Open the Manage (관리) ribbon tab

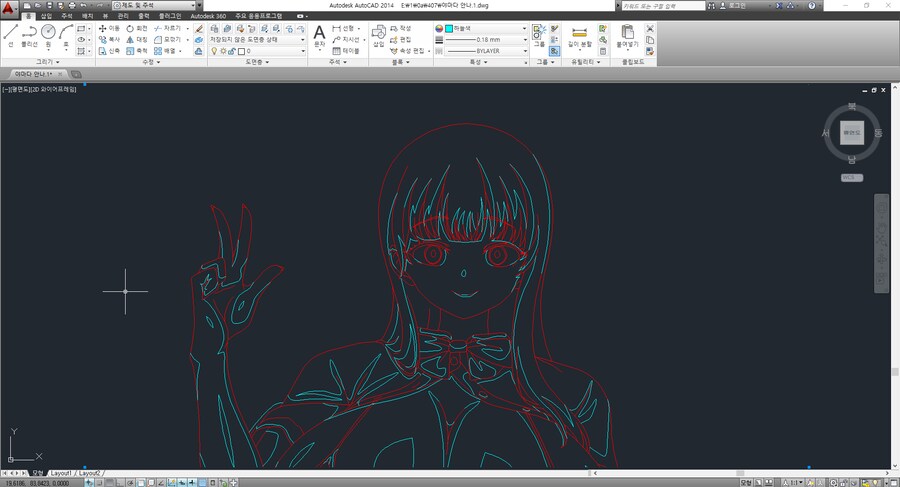123,16
